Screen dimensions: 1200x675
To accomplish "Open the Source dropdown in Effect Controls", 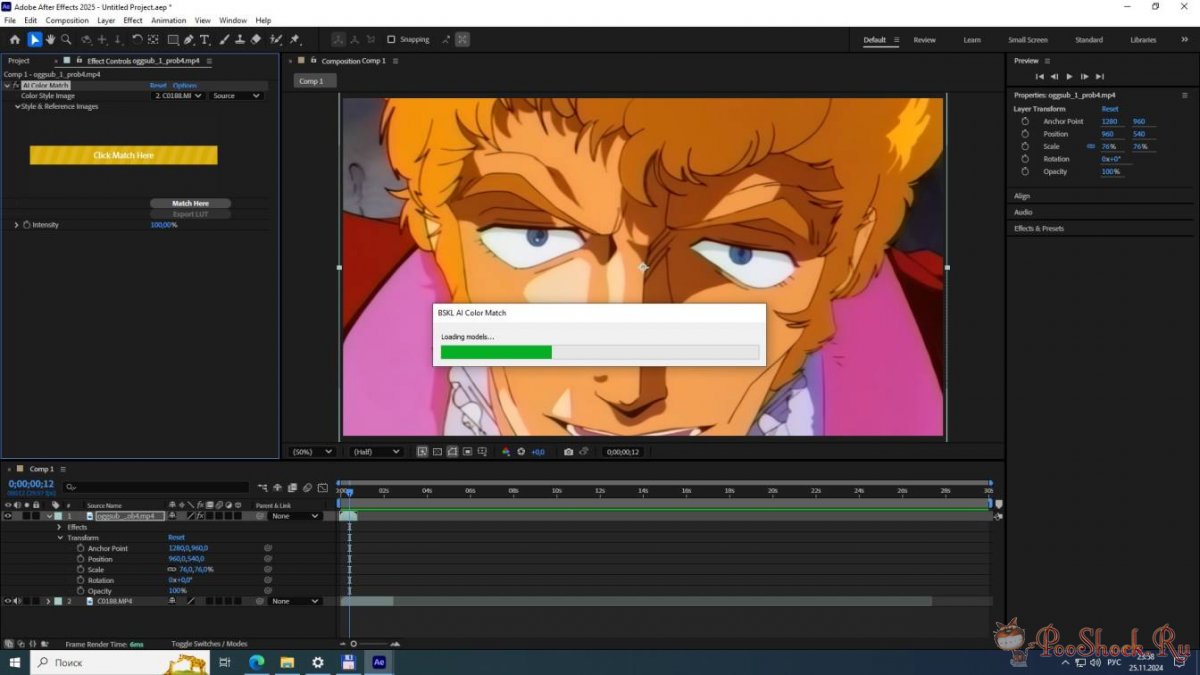I will coord(236,96).
